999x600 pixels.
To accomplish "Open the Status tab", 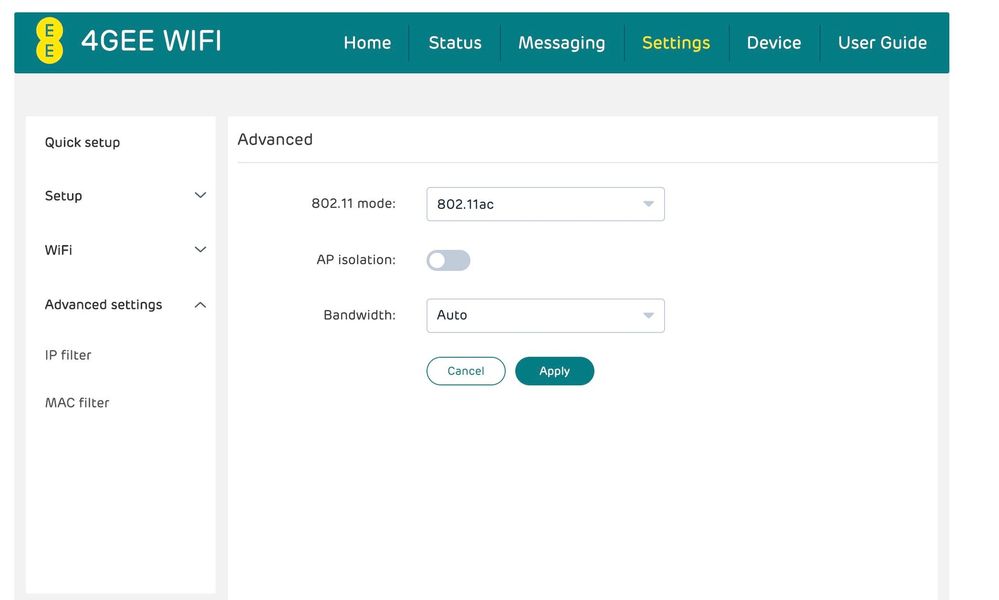I will tap(455, 43).
